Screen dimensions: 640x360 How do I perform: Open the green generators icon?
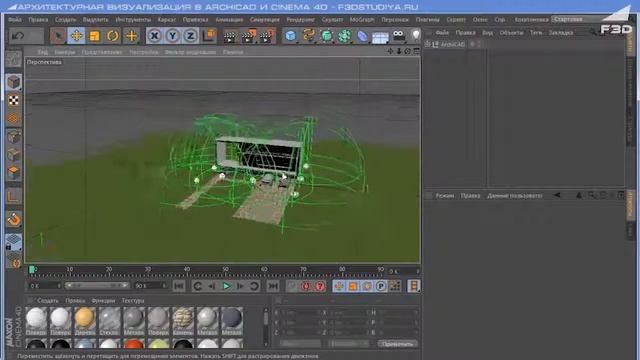coord(327,36)
